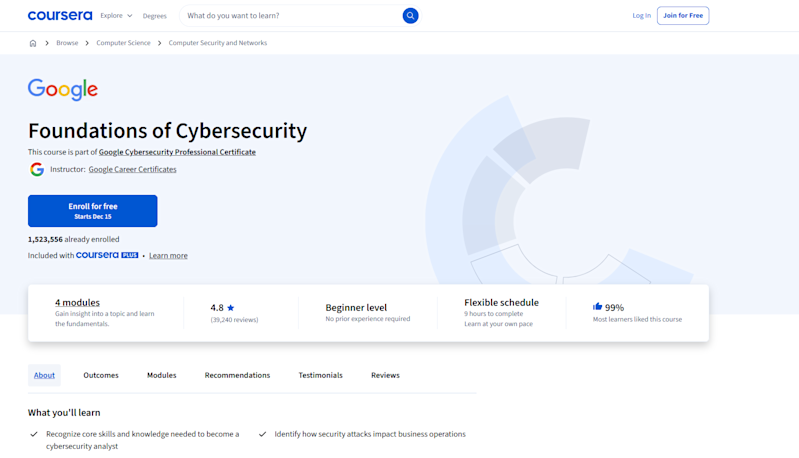This screenshot has height=458, width=799.
Task: Click the Join for Free button
Action: pyautogui.click(x=683, y=16)
